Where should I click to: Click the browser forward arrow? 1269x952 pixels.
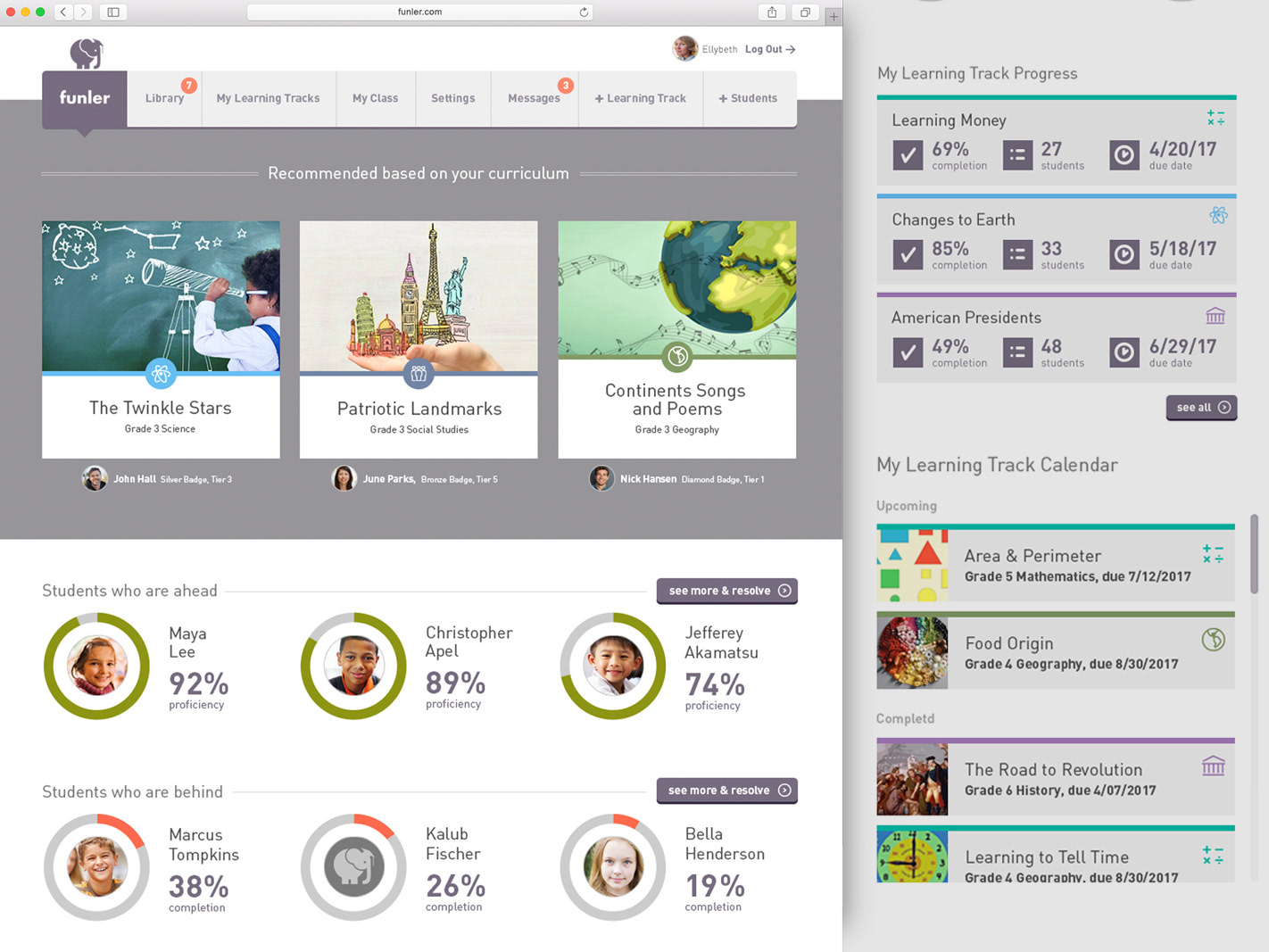pyautogui.click(x=83, y=12)
